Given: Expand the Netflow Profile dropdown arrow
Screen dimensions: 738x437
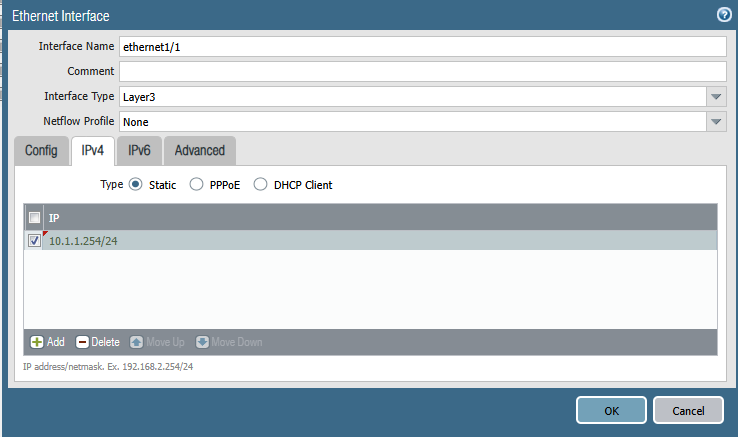Looking at the screenshot, I should pos(716,121).
